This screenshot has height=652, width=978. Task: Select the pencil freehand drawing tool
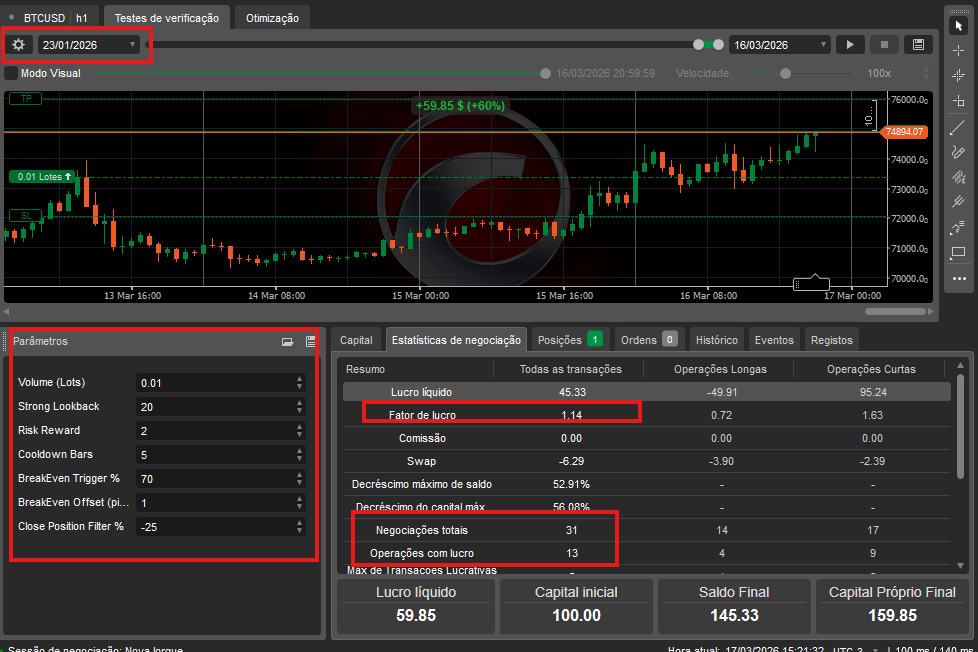pos(958,151)
